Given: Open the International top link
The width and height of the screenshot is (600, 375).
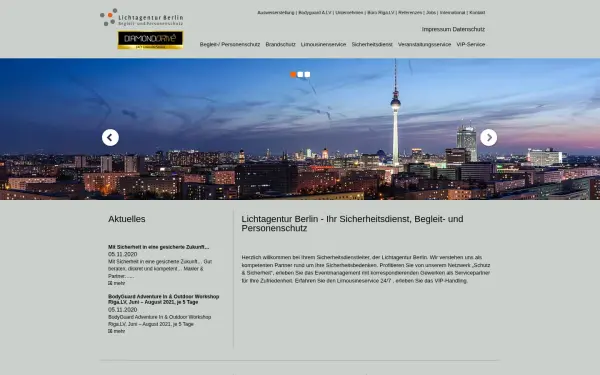Looking at the screenshot, I should pyautogui.click(x=452, y=13).
